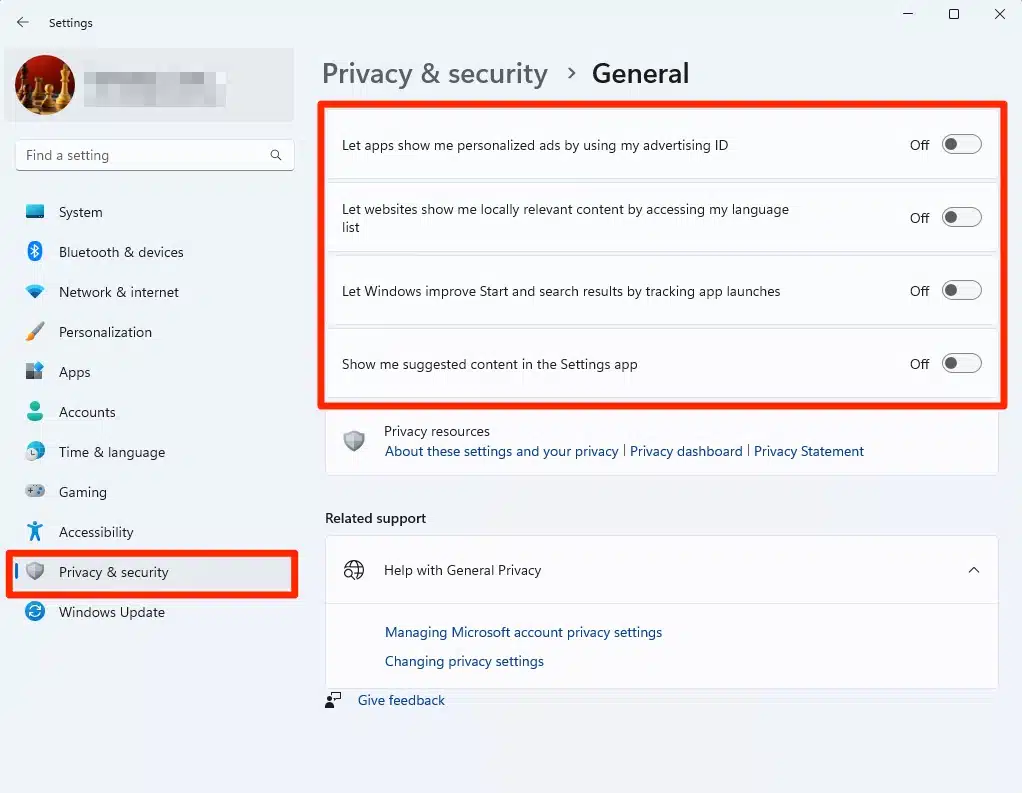Click Give feedback link
Image resolution: width=1022 pixels, height=793 pixels.
tap(401, 700)
